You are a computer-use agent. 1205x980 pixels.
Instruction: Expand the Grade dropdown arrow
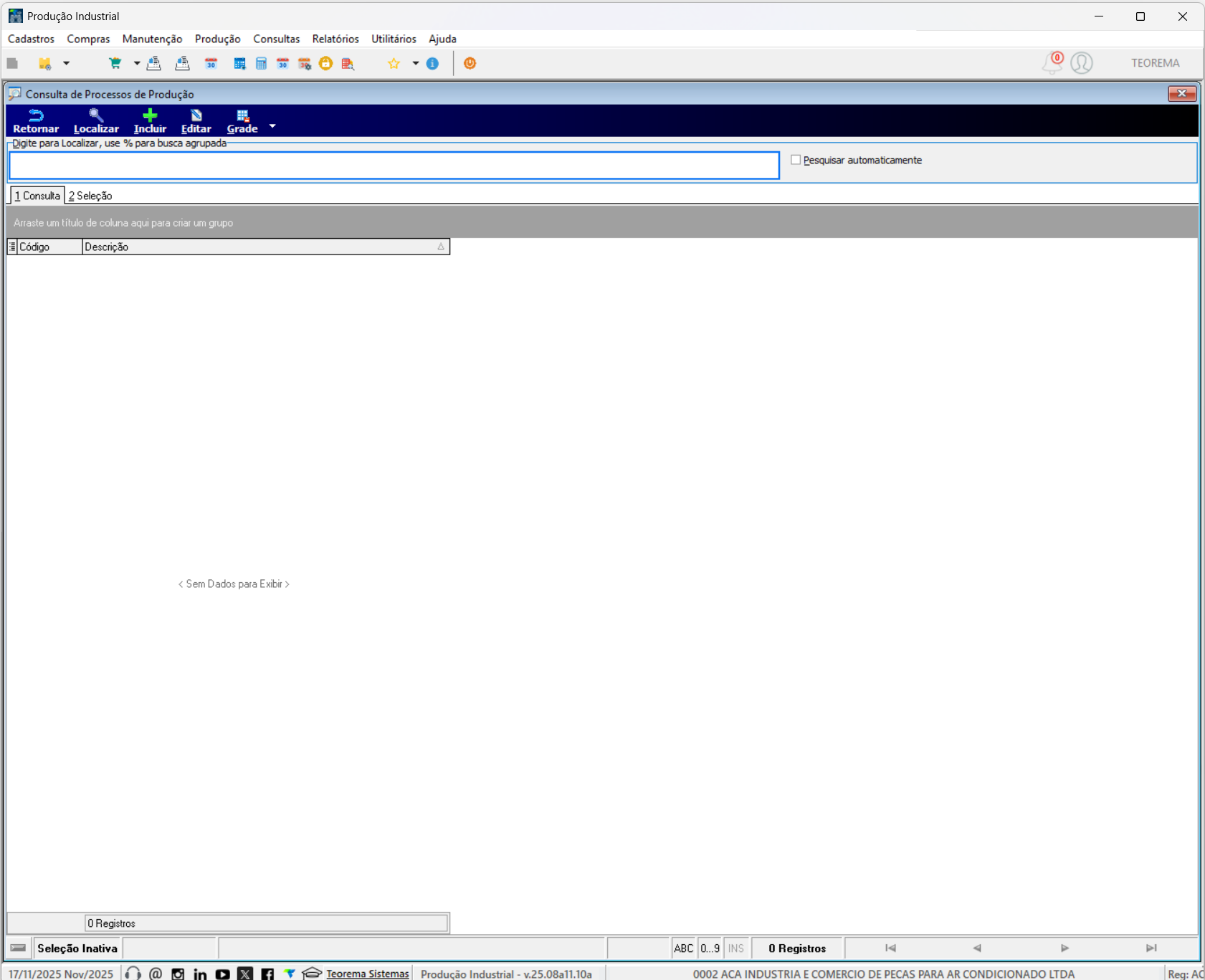point(272,126)
